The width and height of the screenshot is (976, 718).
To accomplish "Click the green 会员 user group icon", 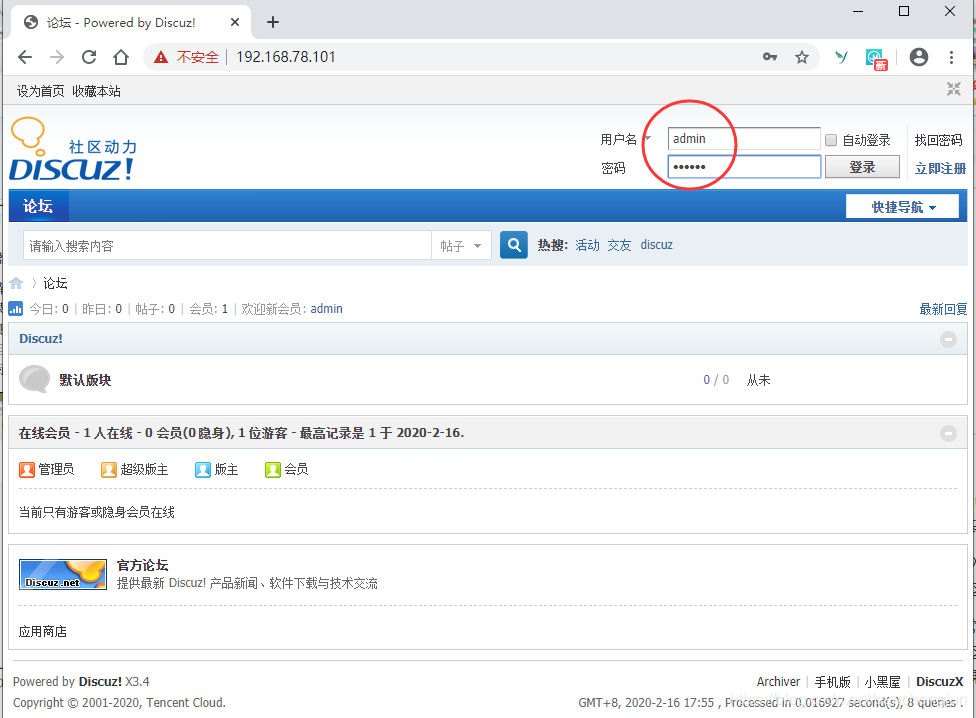I will tap(272, 468).
